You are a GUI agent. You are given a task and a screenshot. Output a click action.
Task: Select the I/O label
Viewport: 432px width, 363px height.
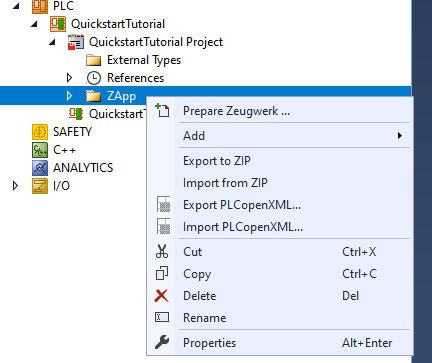point(61,186)
